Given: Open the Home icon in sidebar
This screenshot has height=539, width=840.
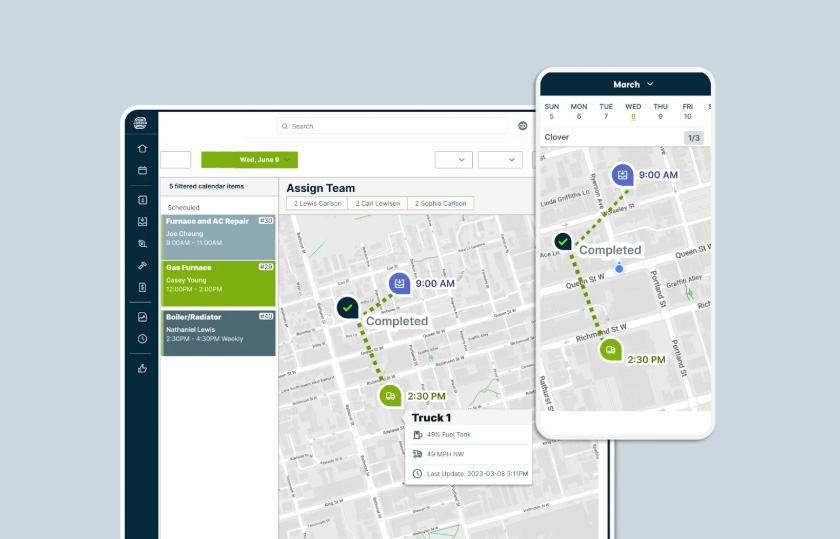Looking at the screenshot, I should tap(142, 148).
